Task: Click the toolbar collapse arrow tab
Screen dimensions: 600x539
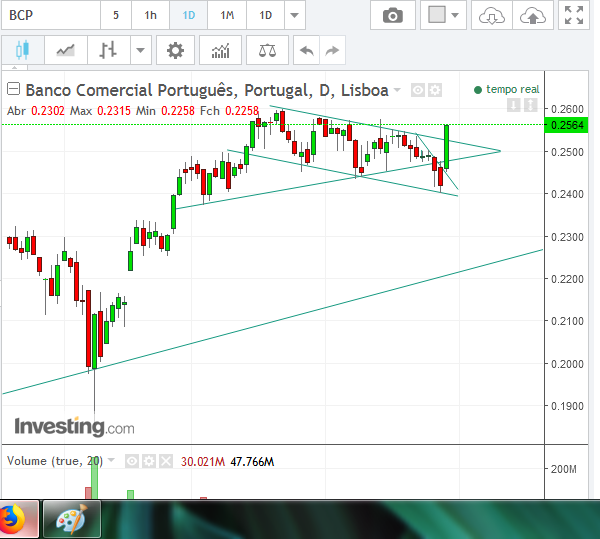Action: [x=15, y=67]
